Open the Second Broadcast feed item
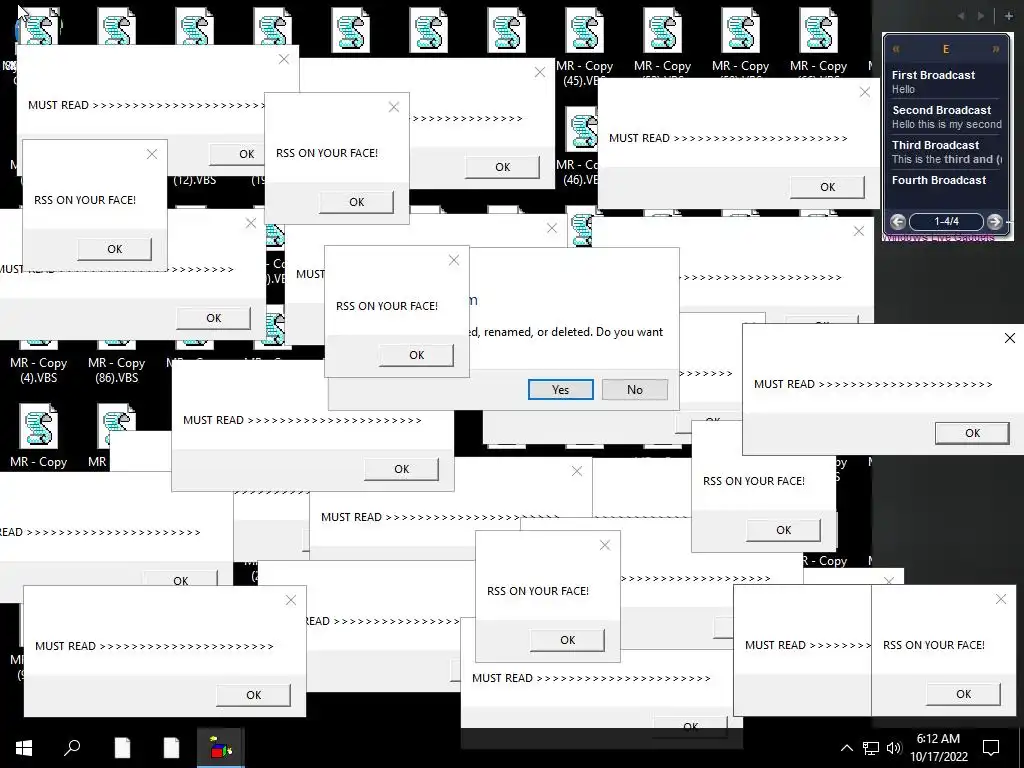This screenshot has width=1024, height=768. [x=946, y=117]
